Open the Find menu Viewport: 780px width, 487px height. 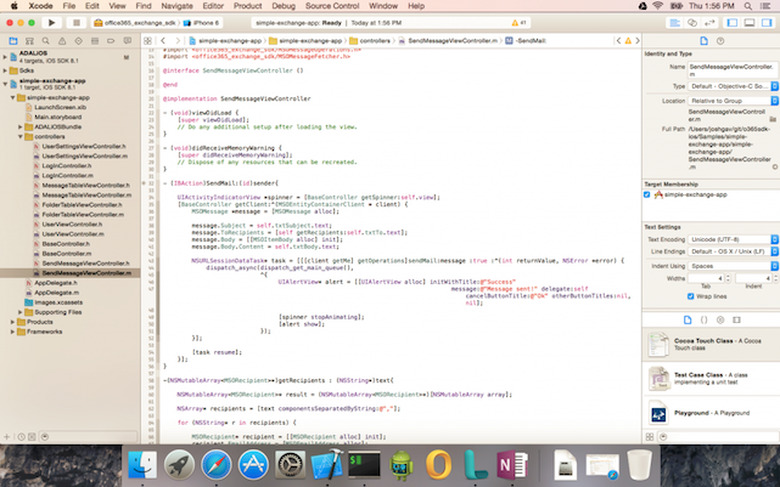[143, 6]
